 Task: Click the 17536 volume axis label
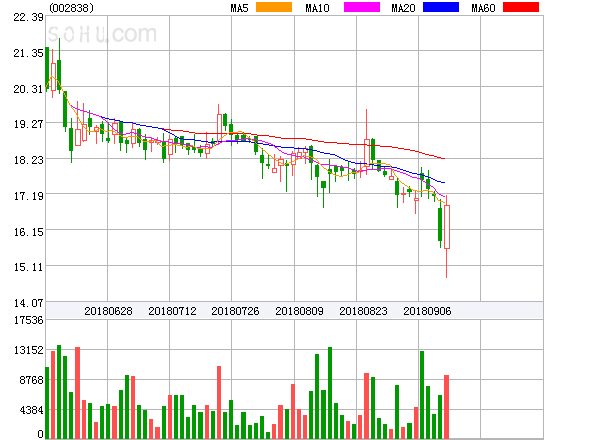click(29, 320)
